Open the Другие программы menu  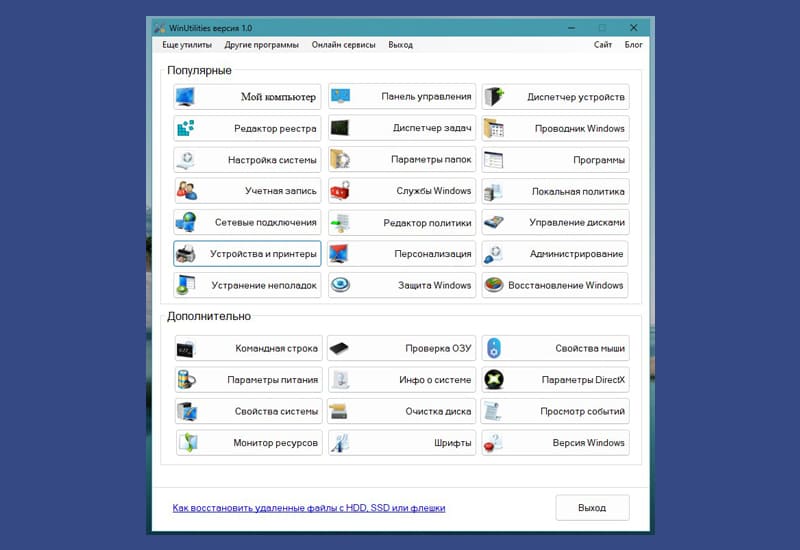click(x=262, y=45)
